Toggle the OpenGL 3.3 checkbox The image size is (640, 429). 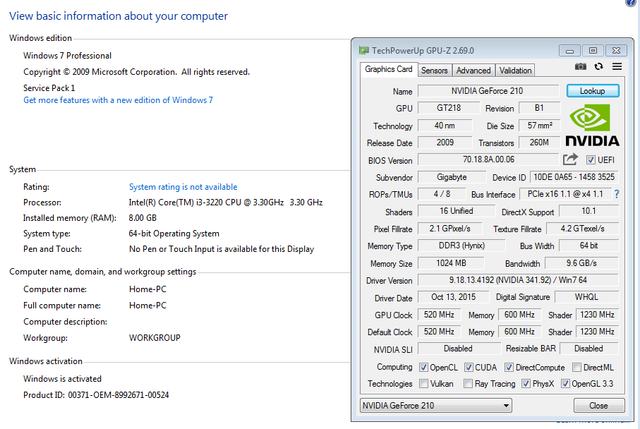tap(565, 384)
